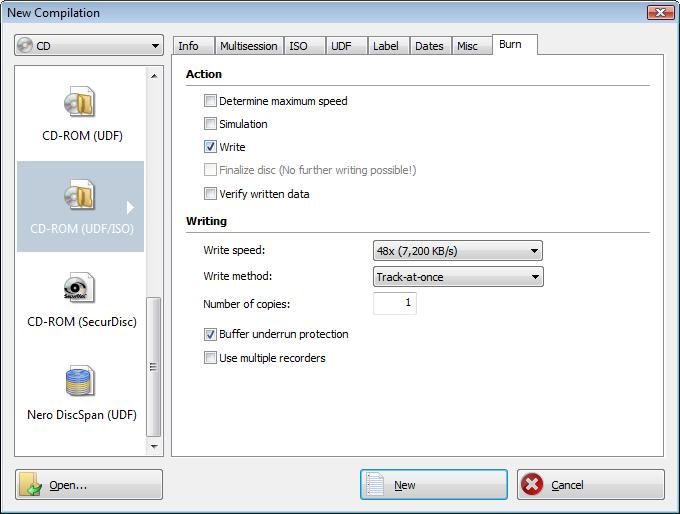Select the Burn tab
This screenshot has width=680, height=514.
pyautogui.click(x=515, y=45)
